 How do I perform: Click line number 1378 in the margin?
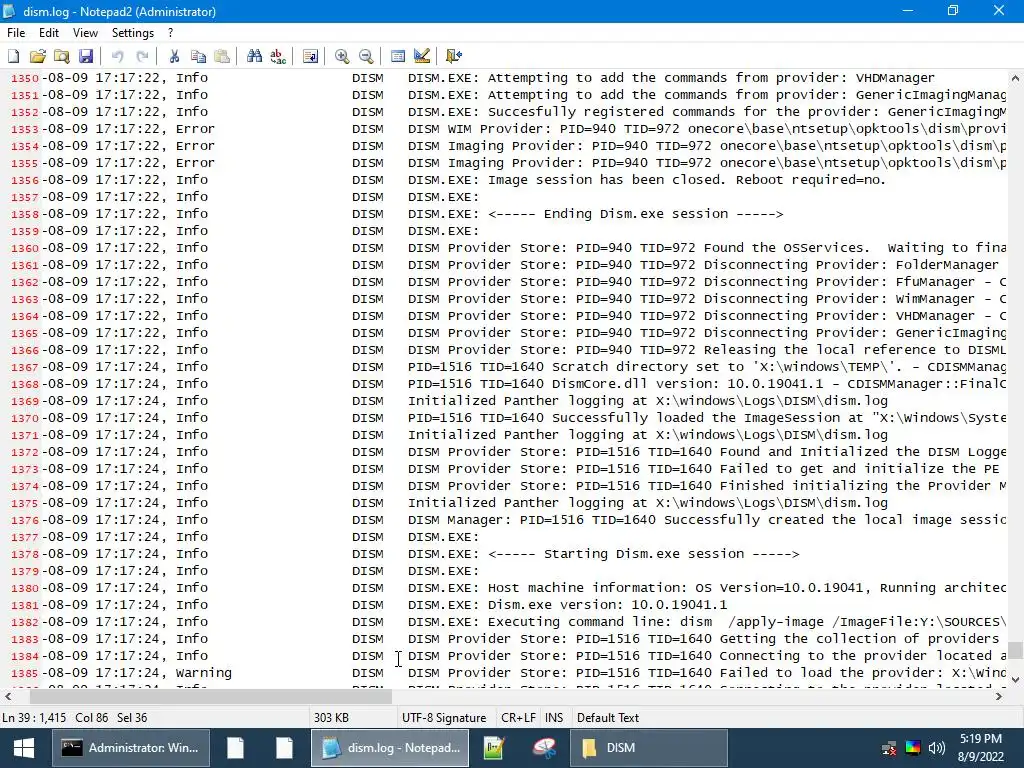[25, 554]
